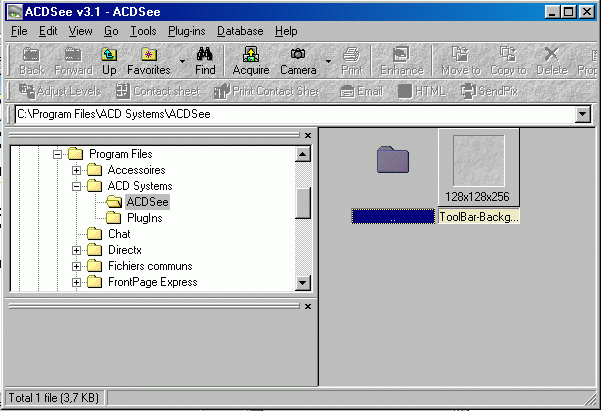This screenshot has height=411, width=601.
Task: Click the SendPix toolbar item
Action: pyautogui.click(x=489, y=91)
